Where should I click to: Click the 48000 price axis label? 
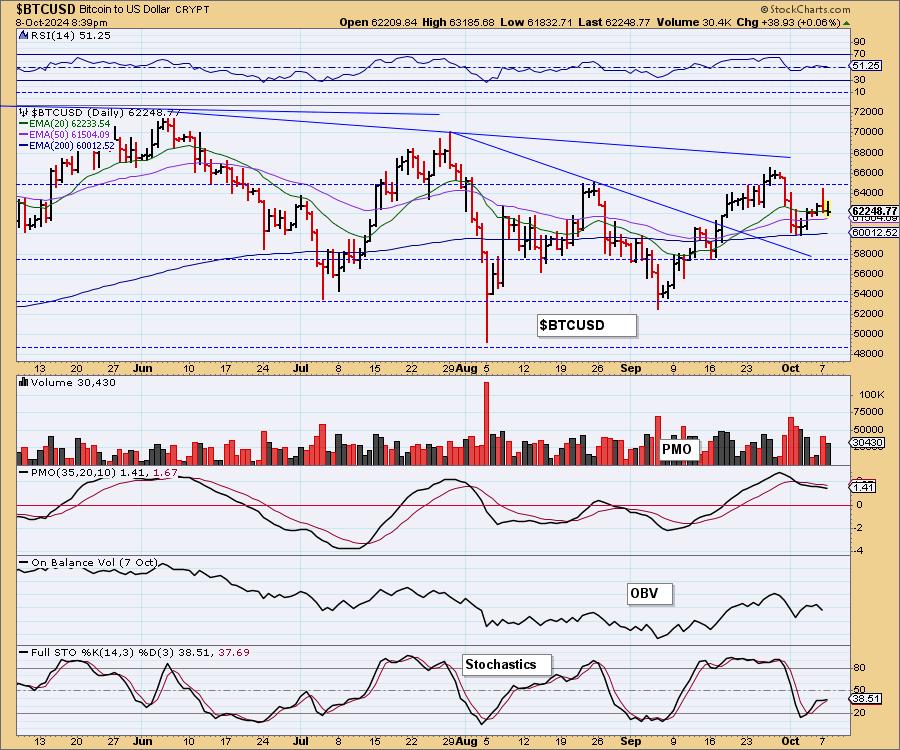pyautogui.click(x=868, y=353)
